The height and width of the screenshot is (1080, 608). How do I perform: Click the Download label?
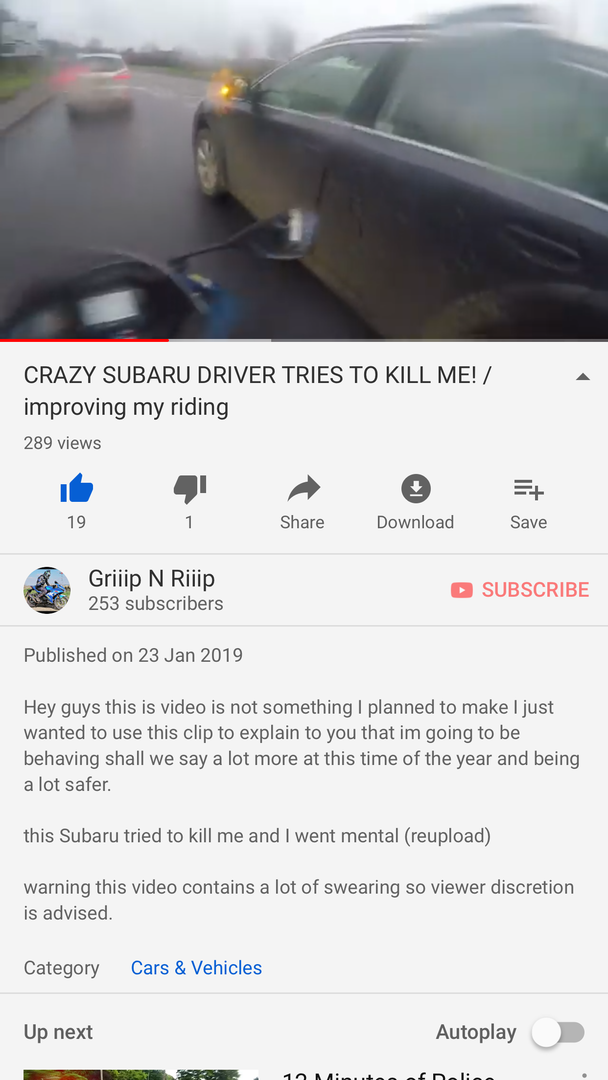415,522
